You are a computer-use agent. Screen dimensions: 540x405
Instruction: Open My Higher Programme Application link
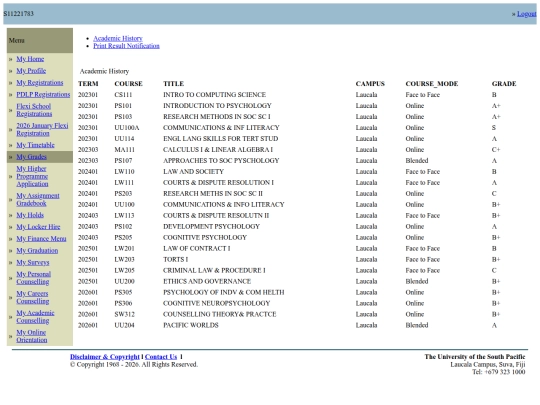[x=32, y=176]
